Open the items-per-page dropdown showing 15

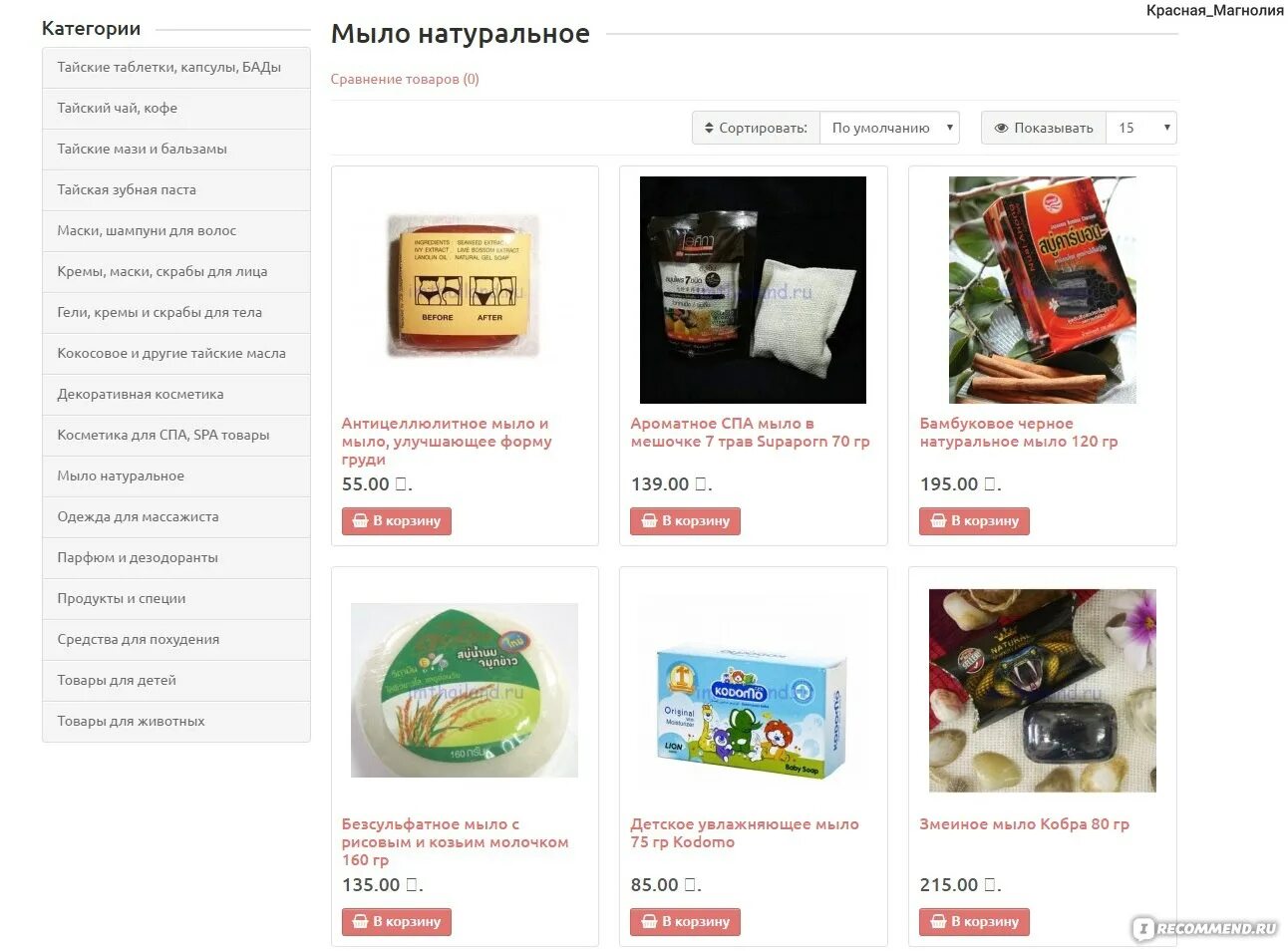tap(1141, 128)
